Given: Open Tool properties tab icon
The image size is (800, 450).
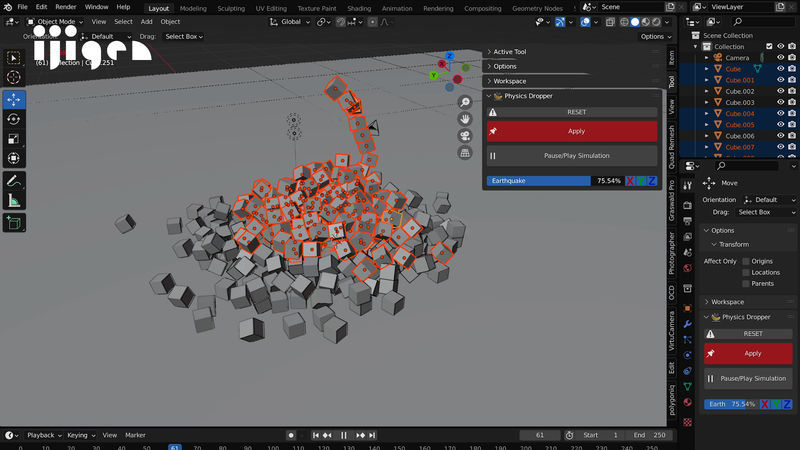Looking at the screenshot, I should (688, 185).
